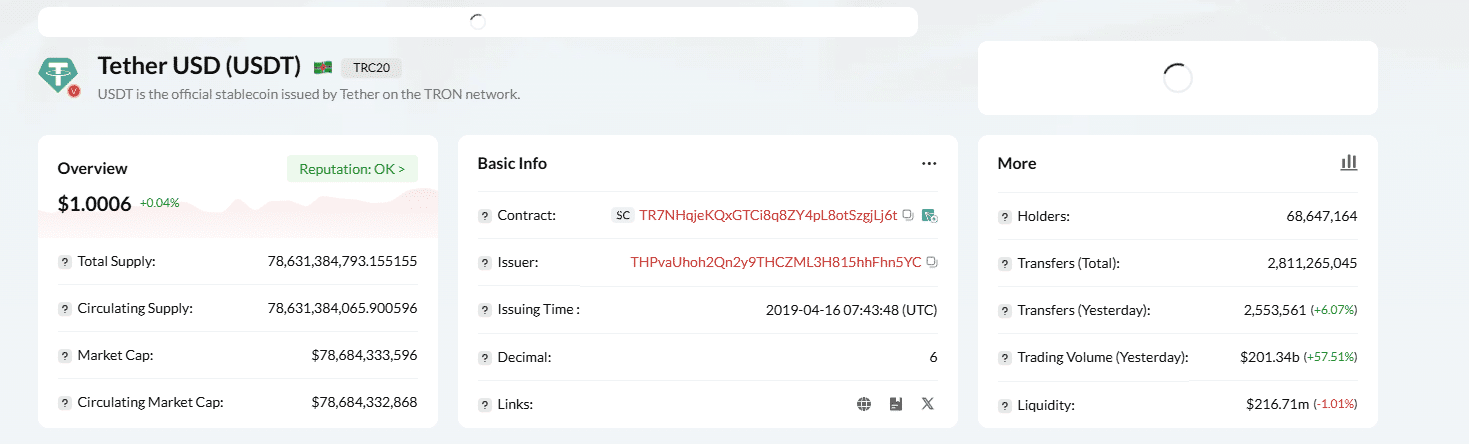Click the flag icon next to token name
This screenshot has height=444, width=1469.
pyautogui.click(x=322, y=67)
